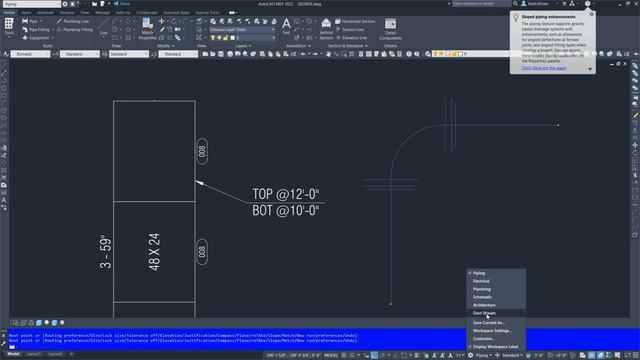Expand the Annotation panel

point(298,46)
